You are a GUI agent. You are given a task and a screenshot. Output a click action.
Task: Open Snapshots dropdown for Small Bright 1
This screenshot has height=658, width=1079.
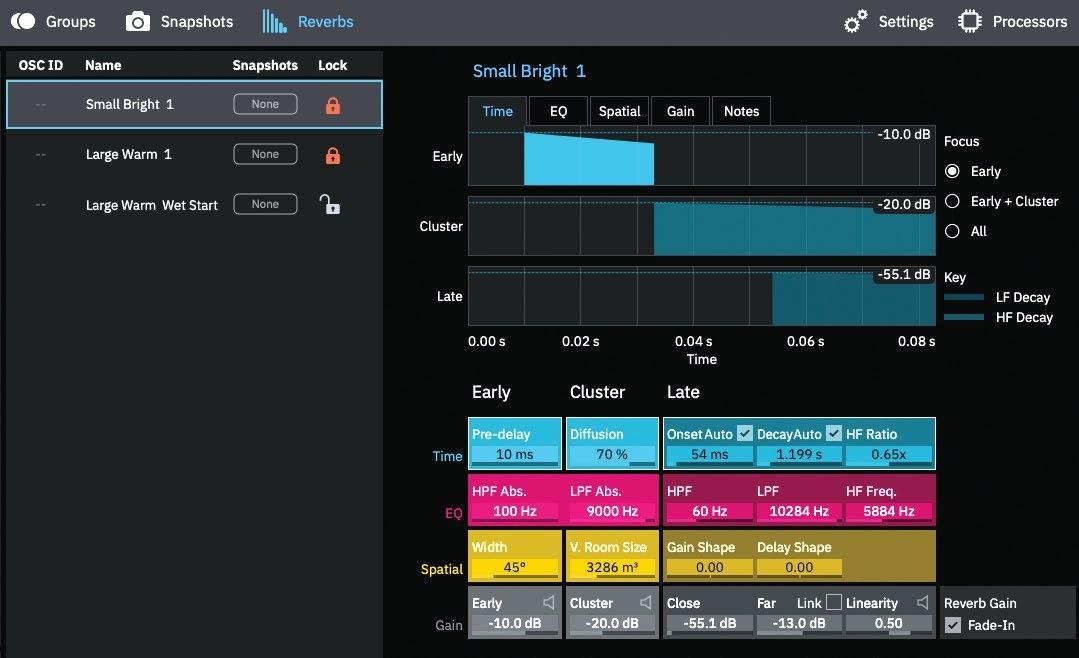coord(265,104)
